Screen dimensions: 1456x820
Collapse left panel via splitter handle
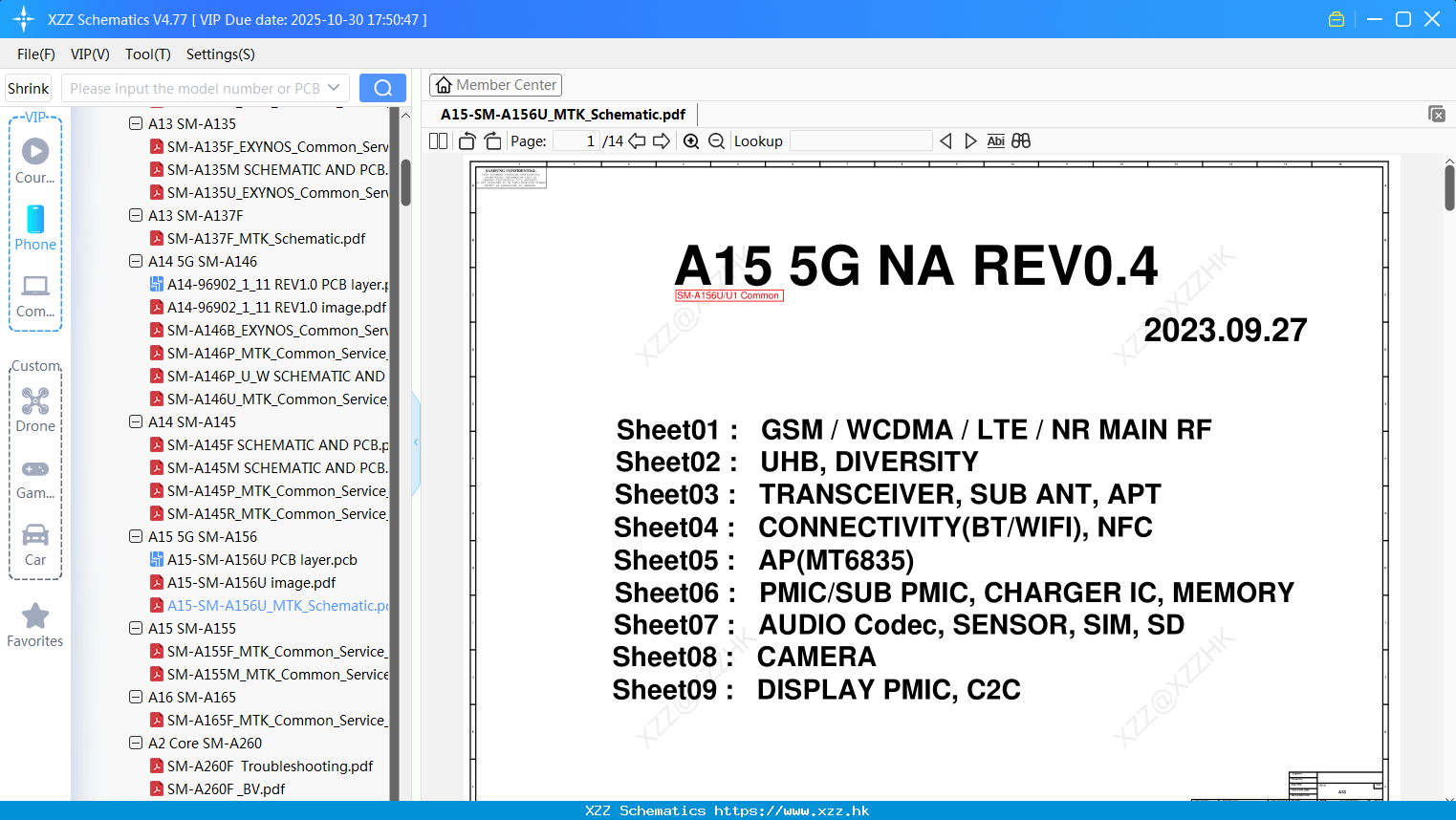[416, 442]
